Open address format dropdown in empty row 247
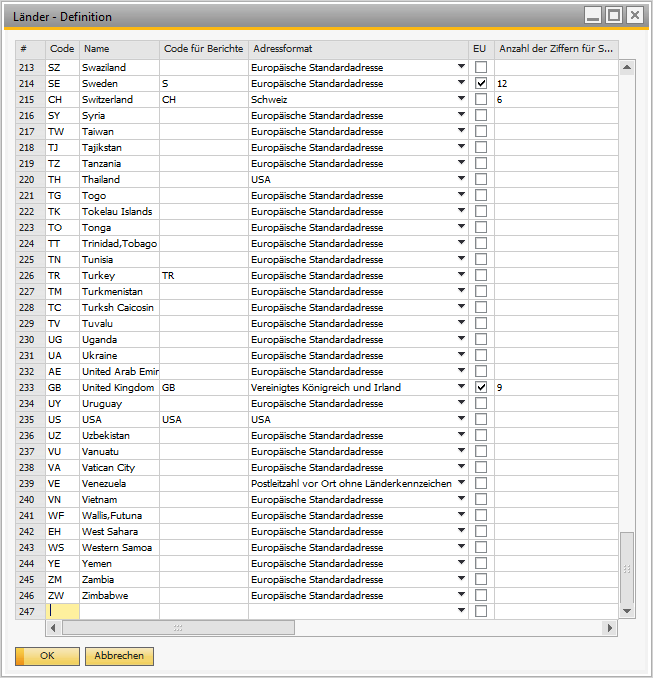The width and height of the screenshot is (653, 678). [461, 611]
